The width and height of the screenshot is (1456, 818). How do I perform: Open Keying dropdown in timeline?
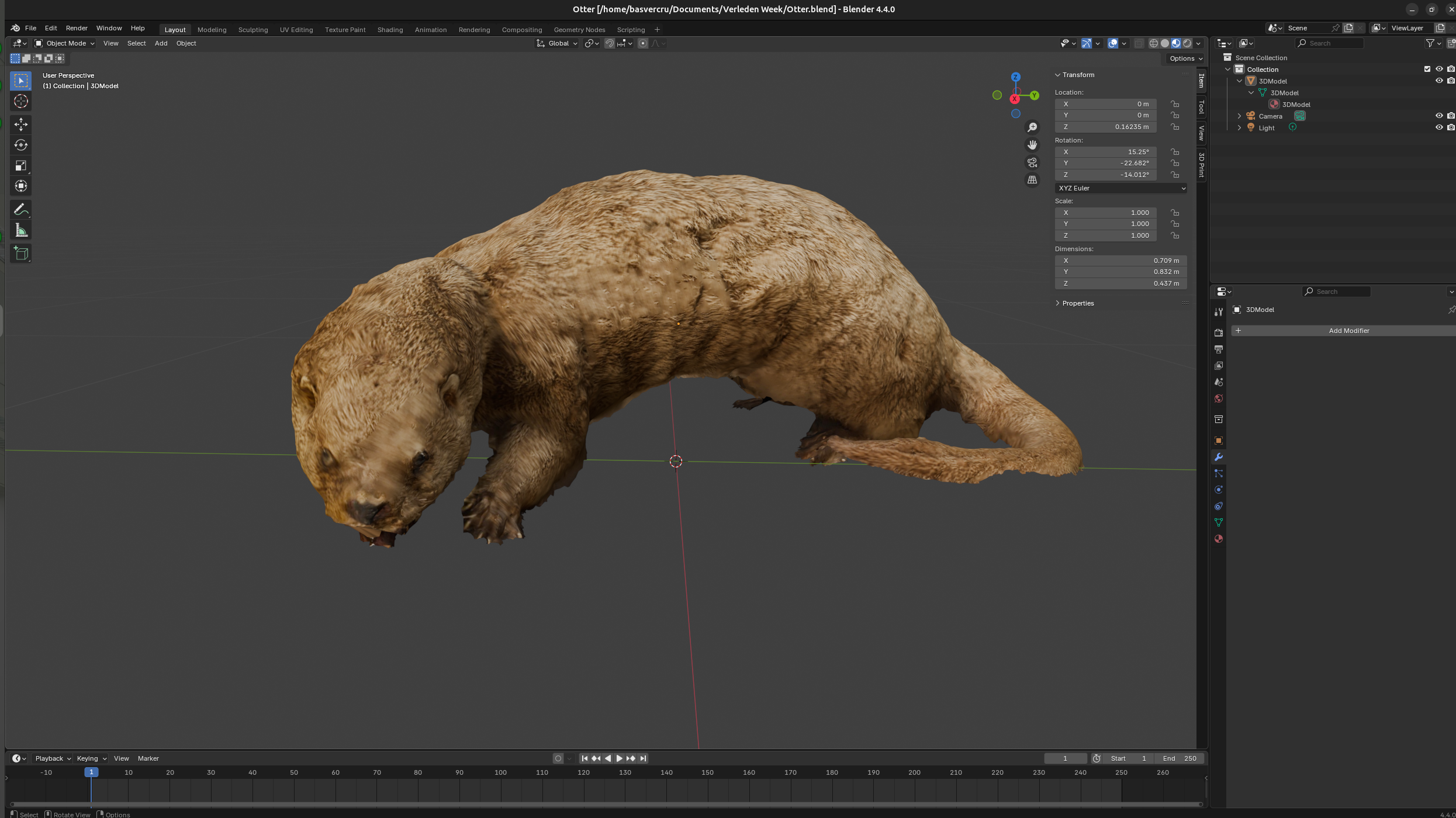pos(92,758)
